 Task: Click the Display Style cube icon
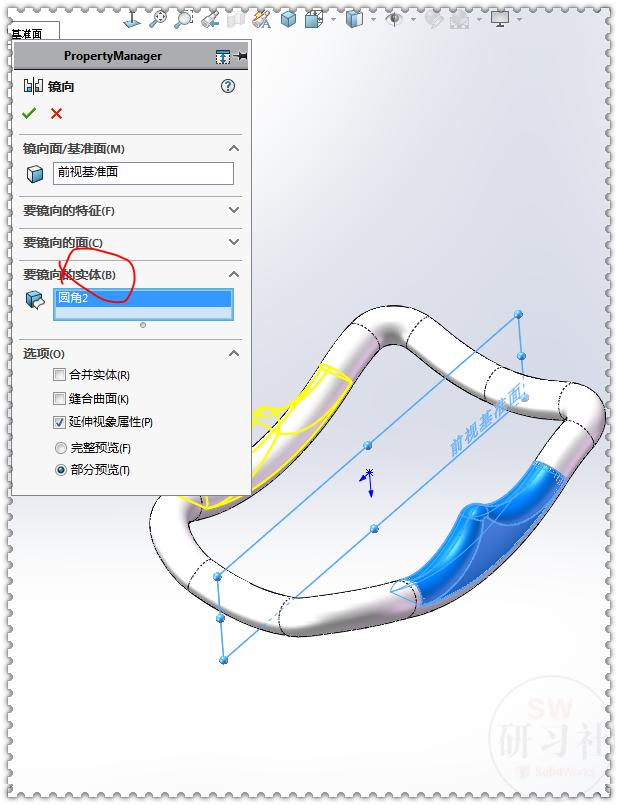click(x=354, y=20)
